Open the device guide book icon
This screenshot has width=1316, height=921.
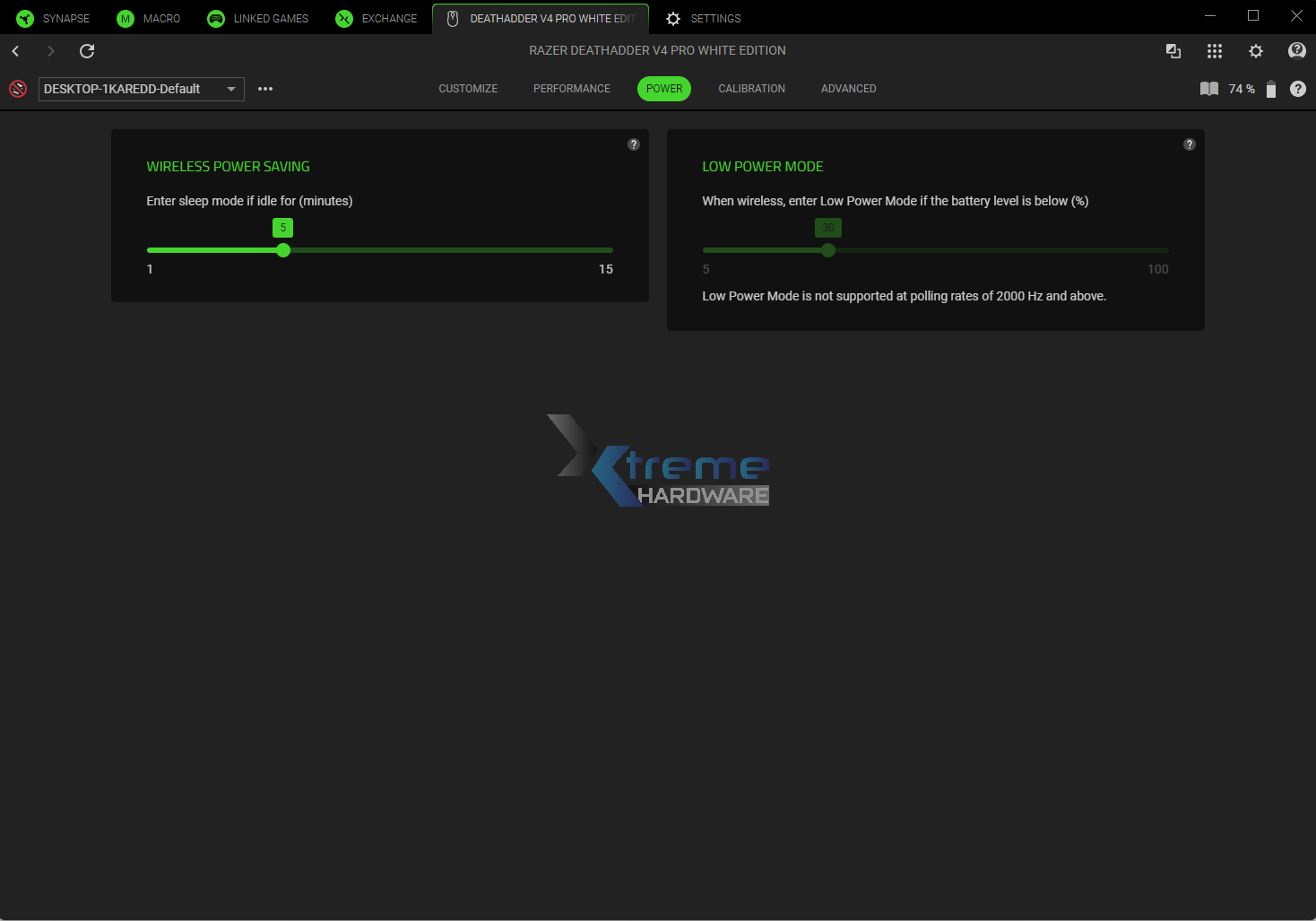click(1208, 89)
